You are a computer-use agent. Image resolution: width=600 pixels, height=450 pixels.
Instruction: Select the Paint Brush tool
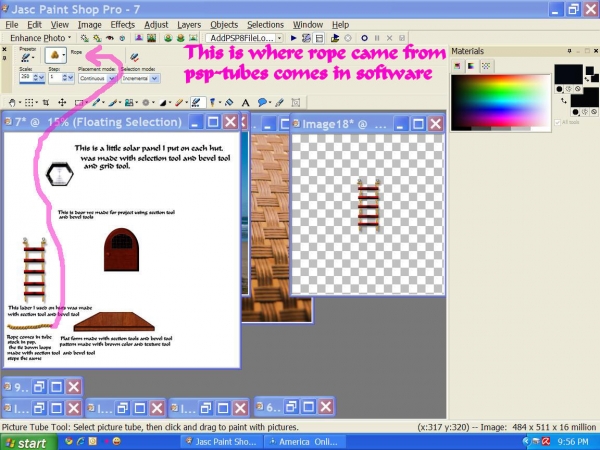[x=112, y=103]
